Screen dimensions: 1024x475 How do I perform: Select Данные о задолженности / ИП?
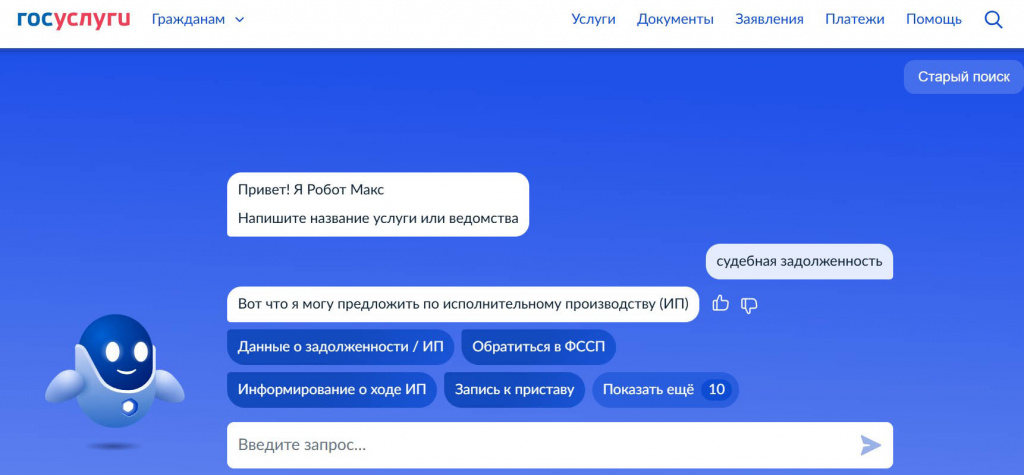click(340, 347)
